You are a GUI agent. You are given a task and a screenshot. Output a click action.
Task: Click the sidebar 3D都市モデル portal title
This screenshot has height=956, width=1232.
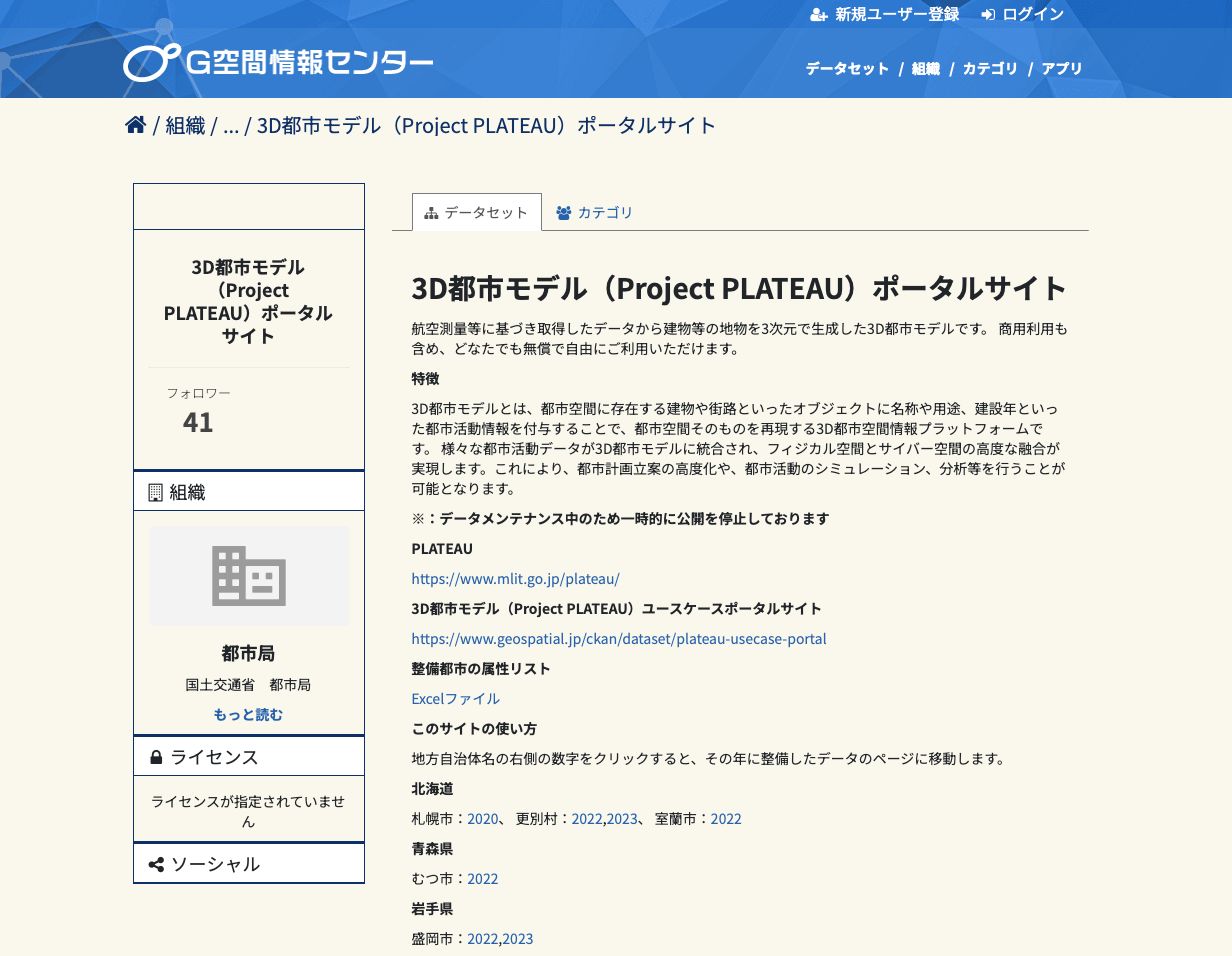point(248,301)
